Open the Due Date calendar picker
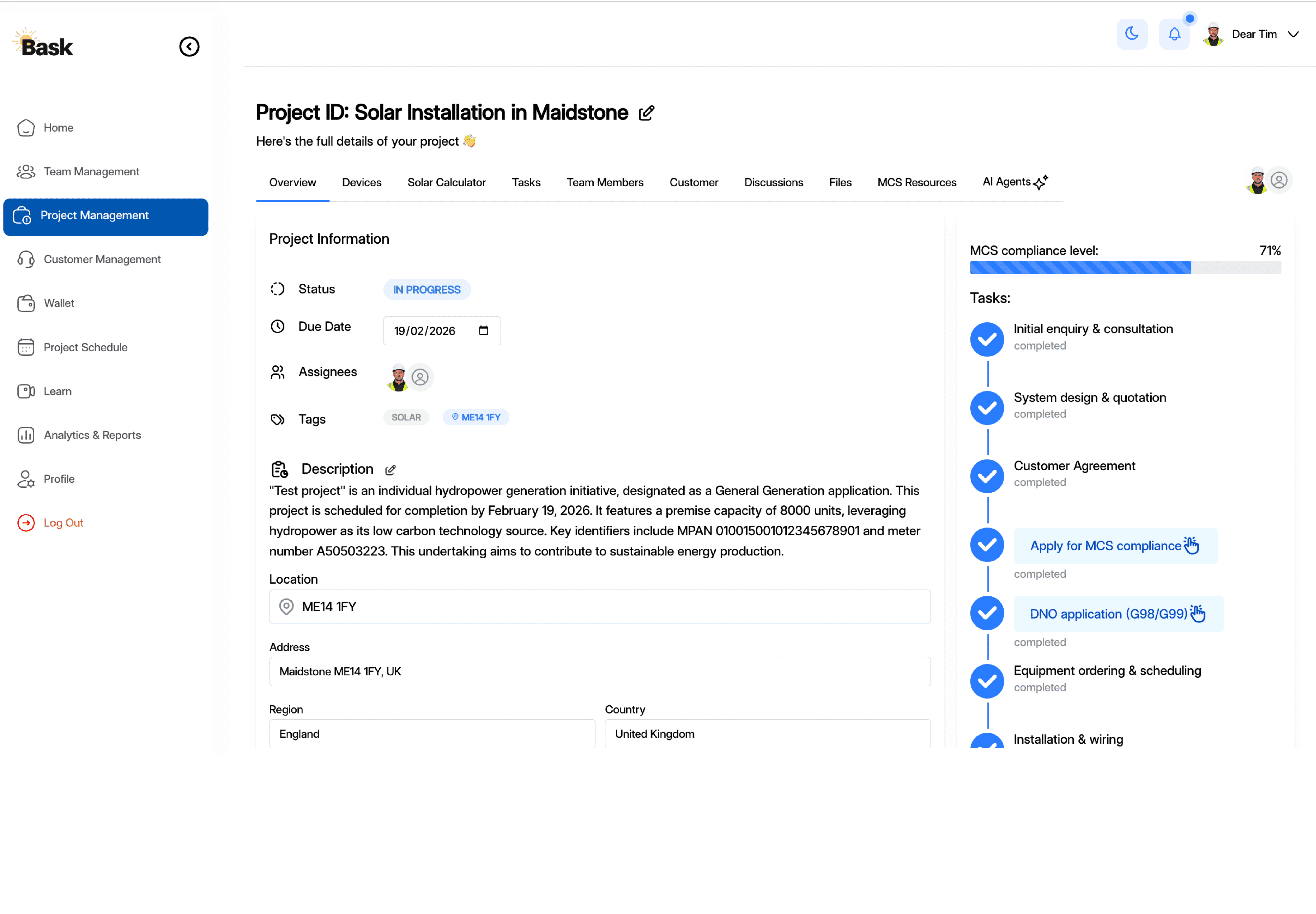 (483, 330)
